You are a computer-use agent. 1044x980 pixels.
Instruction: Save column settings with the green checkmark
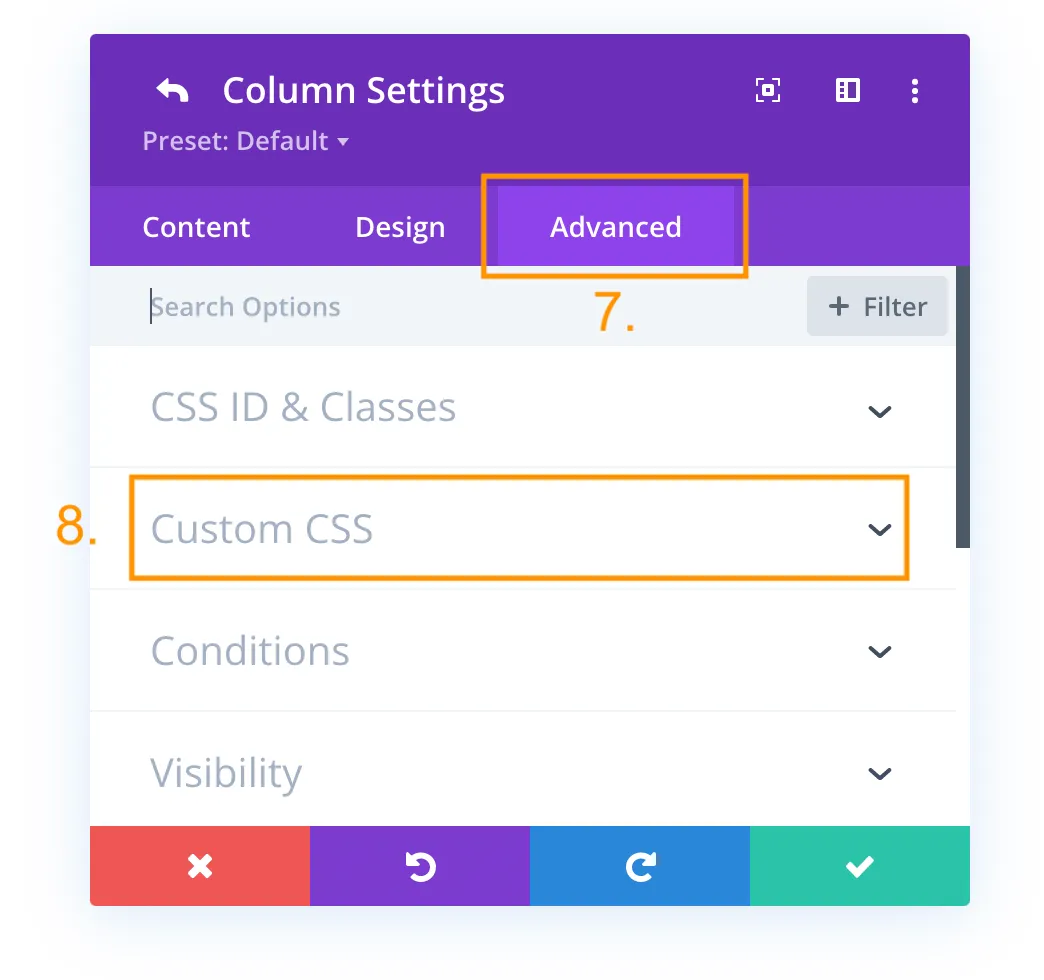(859, 866)
